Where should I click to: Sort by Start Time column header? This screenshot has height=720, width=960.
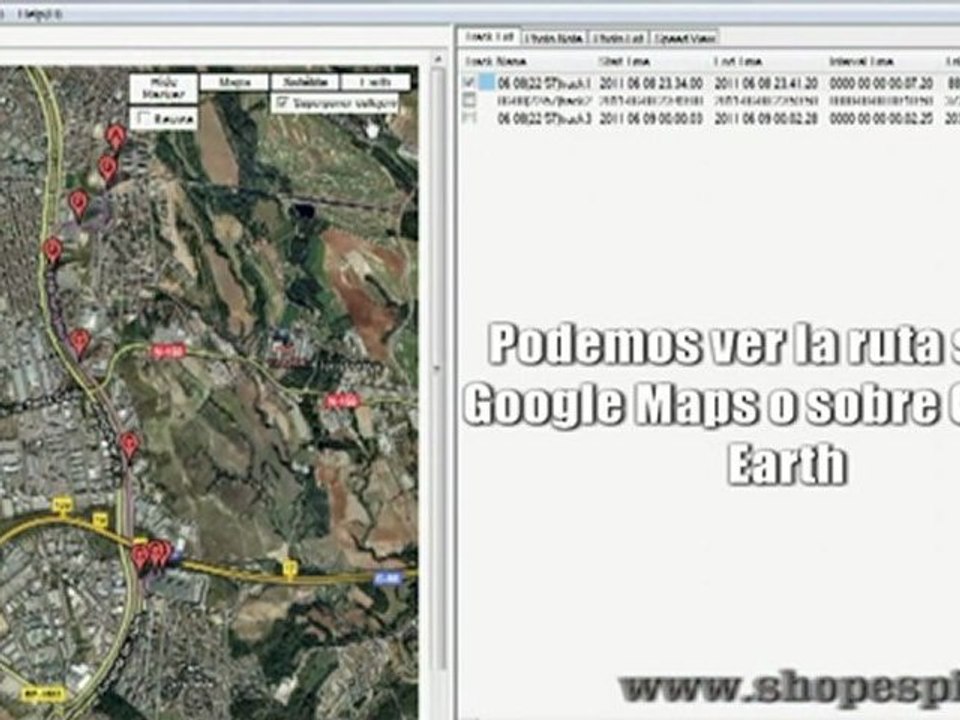point(624,61)
